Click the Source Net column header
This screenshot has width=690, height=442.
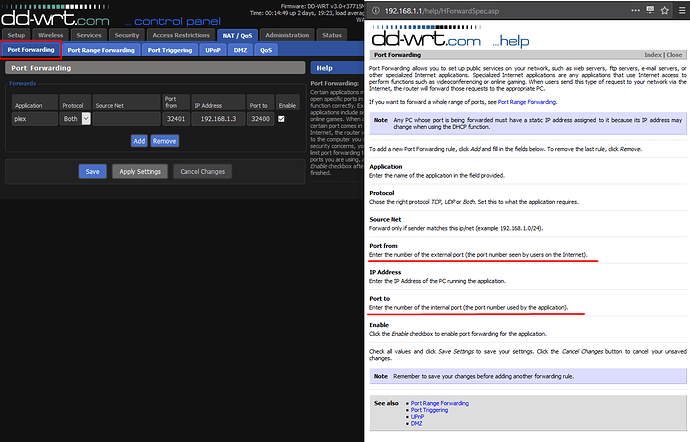127,102
